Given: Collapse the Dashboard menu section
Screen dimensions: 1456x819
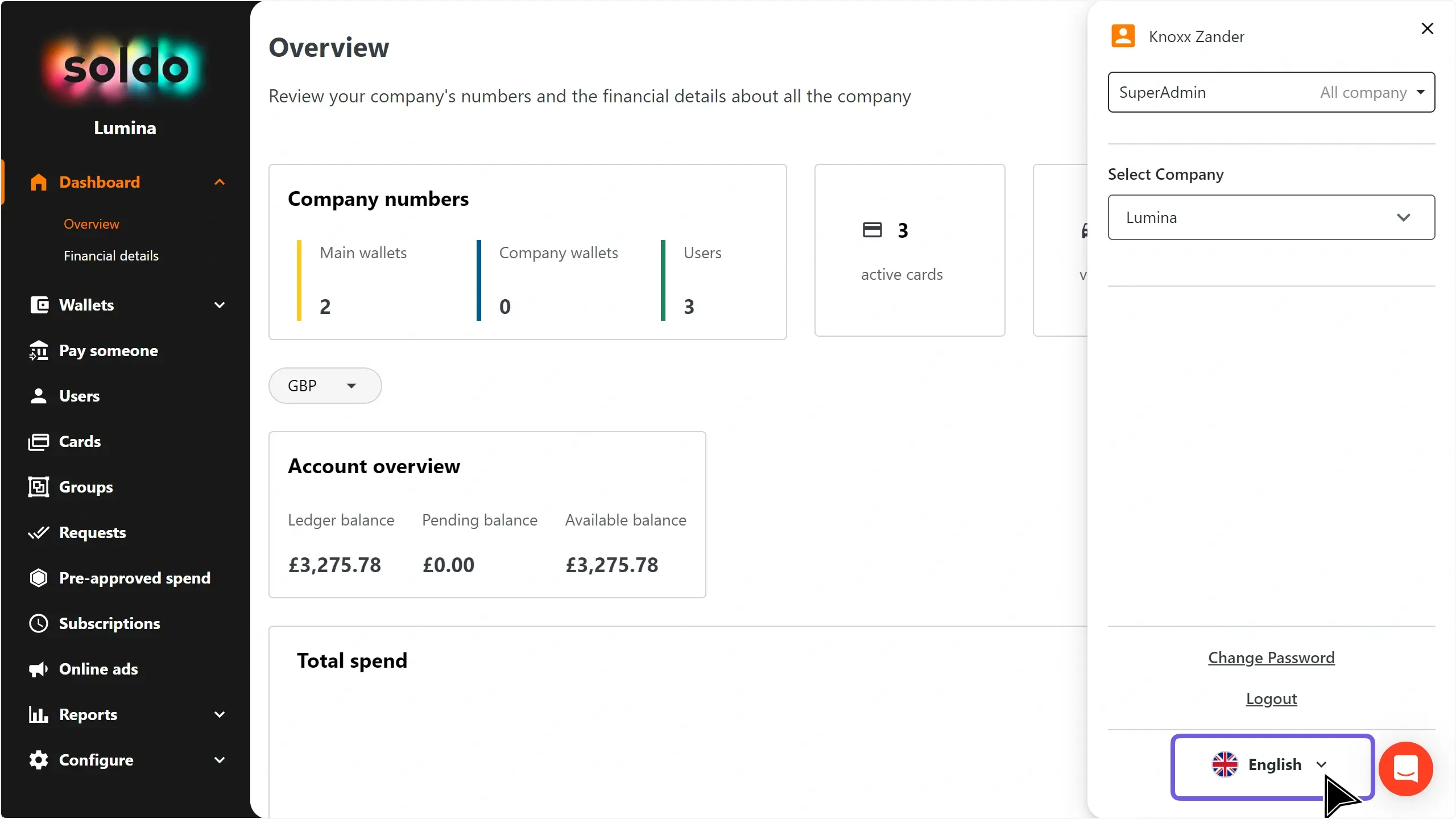Looking at the screenshot, I should 220,182.
